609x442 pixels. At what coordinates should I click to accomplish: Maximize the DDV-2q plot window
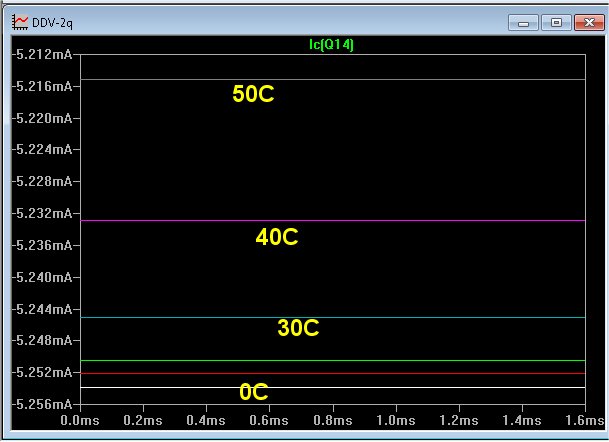point(556,23)
